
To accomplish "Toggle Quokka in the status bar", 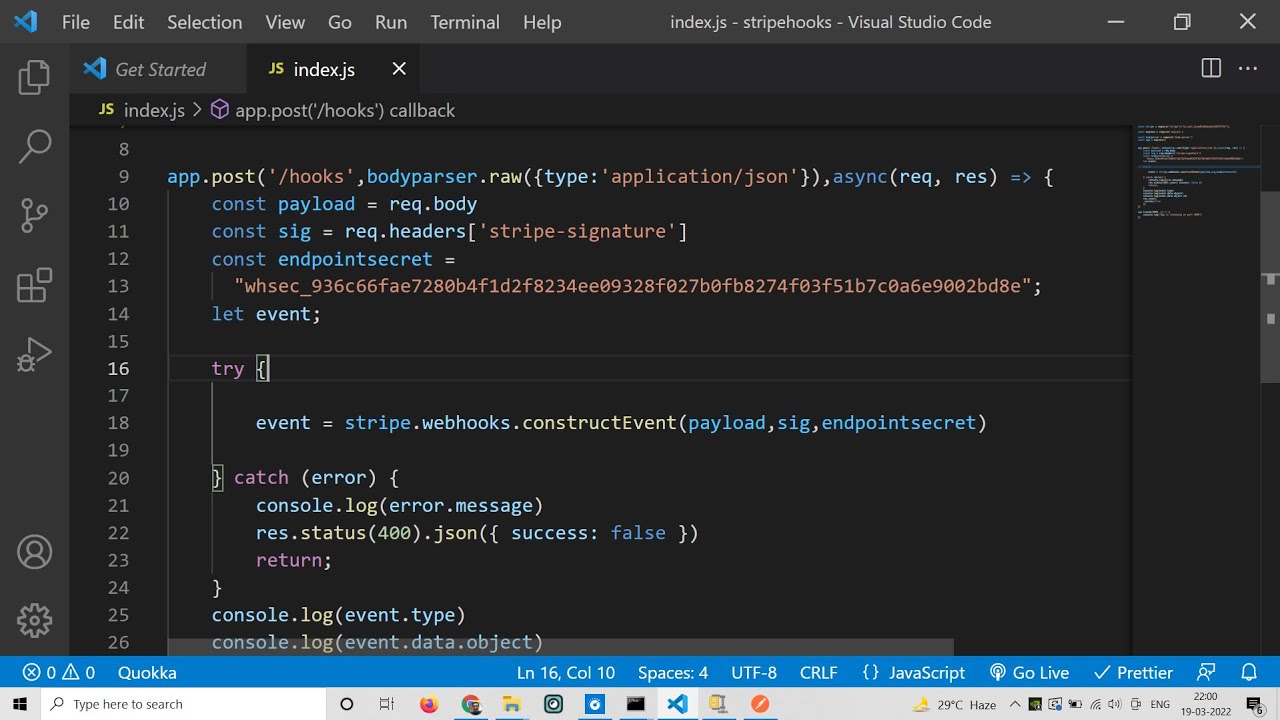I will coord(147,673).
